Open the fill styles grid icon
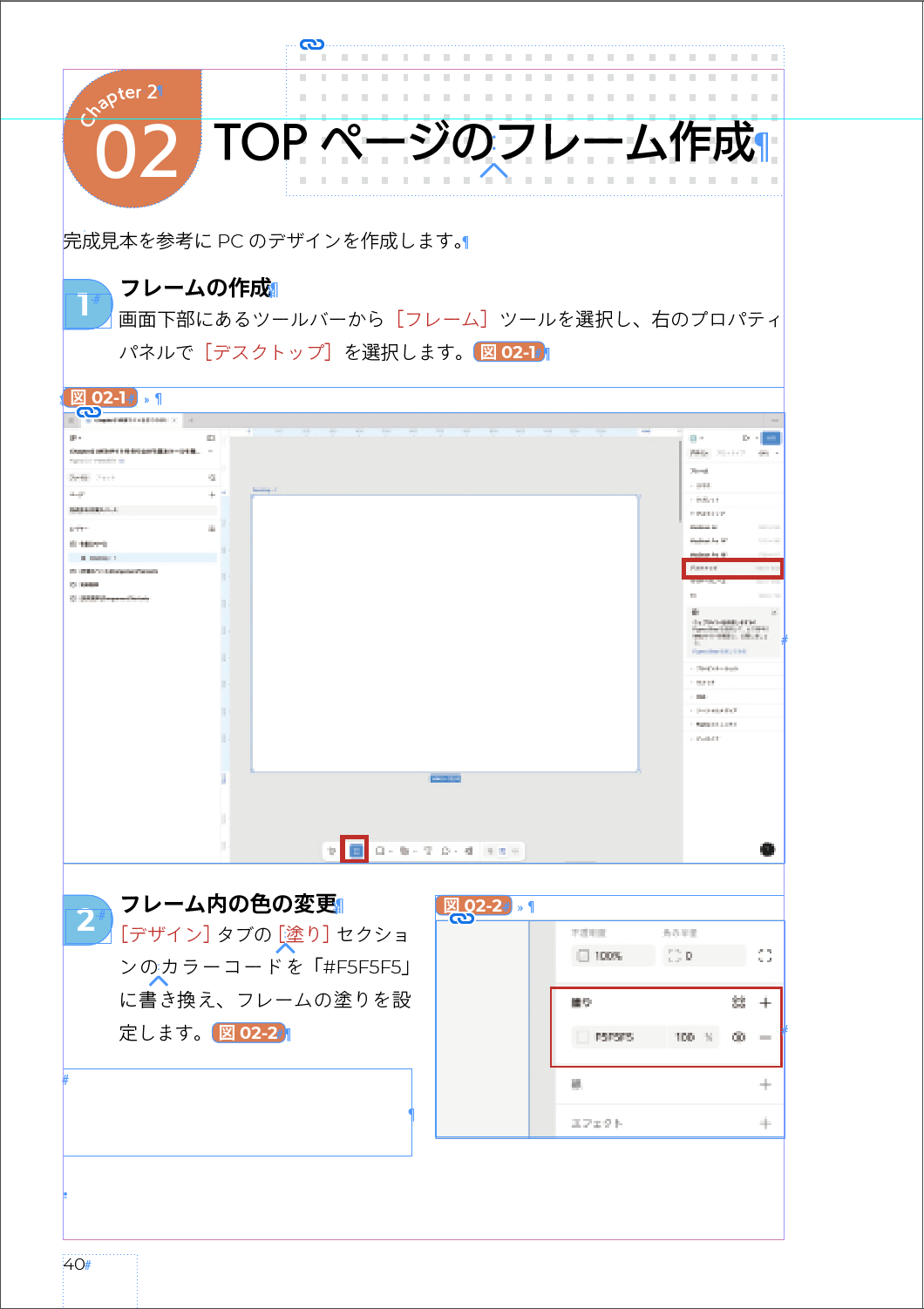Image resolution: width=924 pixels, height=1309 pixels. pyautogui.click(x=738, y=1003)
